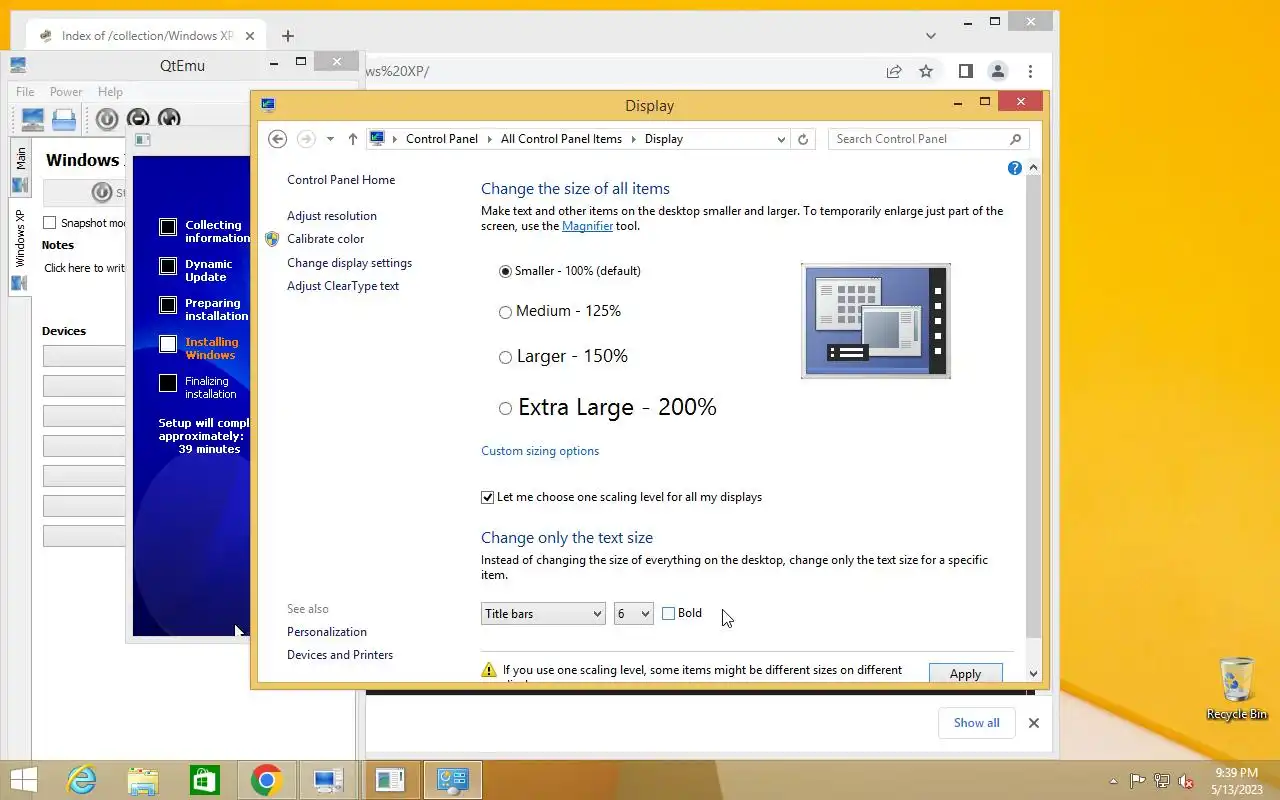Open Chrome three-dot menu
The image size is (1280, 800).
[x=1030, y=71]
